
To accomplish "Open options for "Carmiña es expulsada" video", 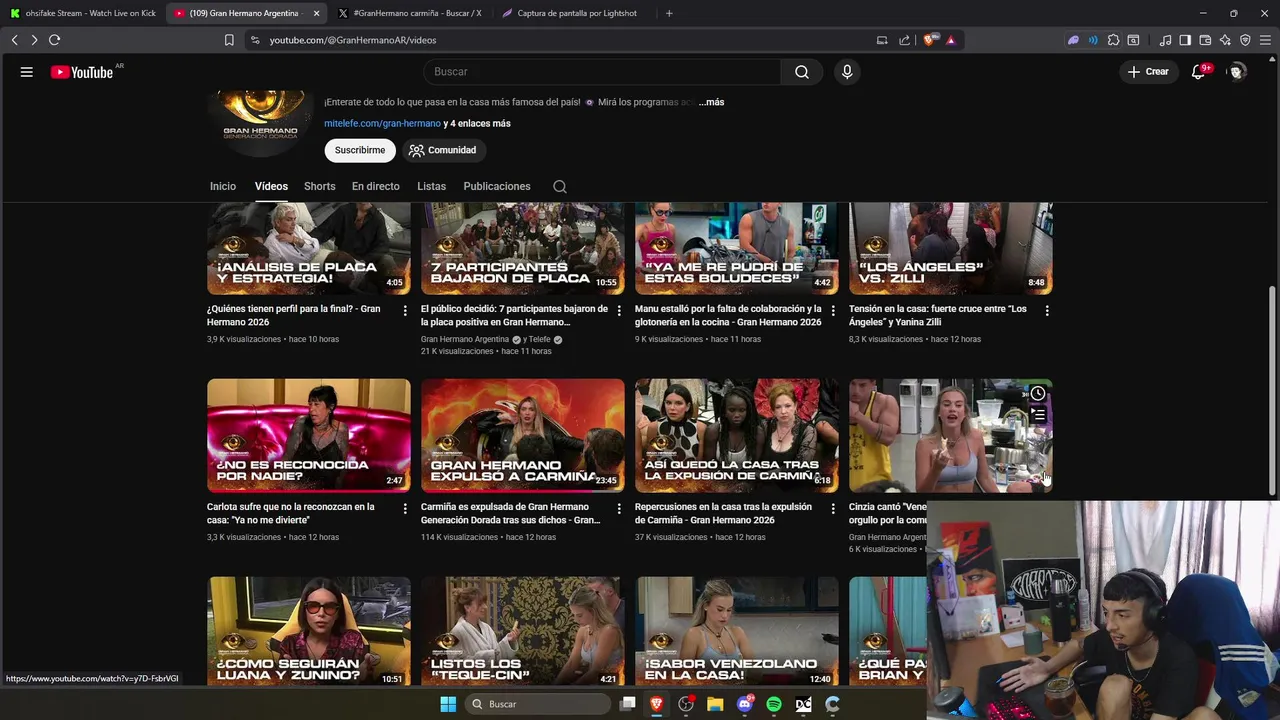I will [x=619, y=509].
